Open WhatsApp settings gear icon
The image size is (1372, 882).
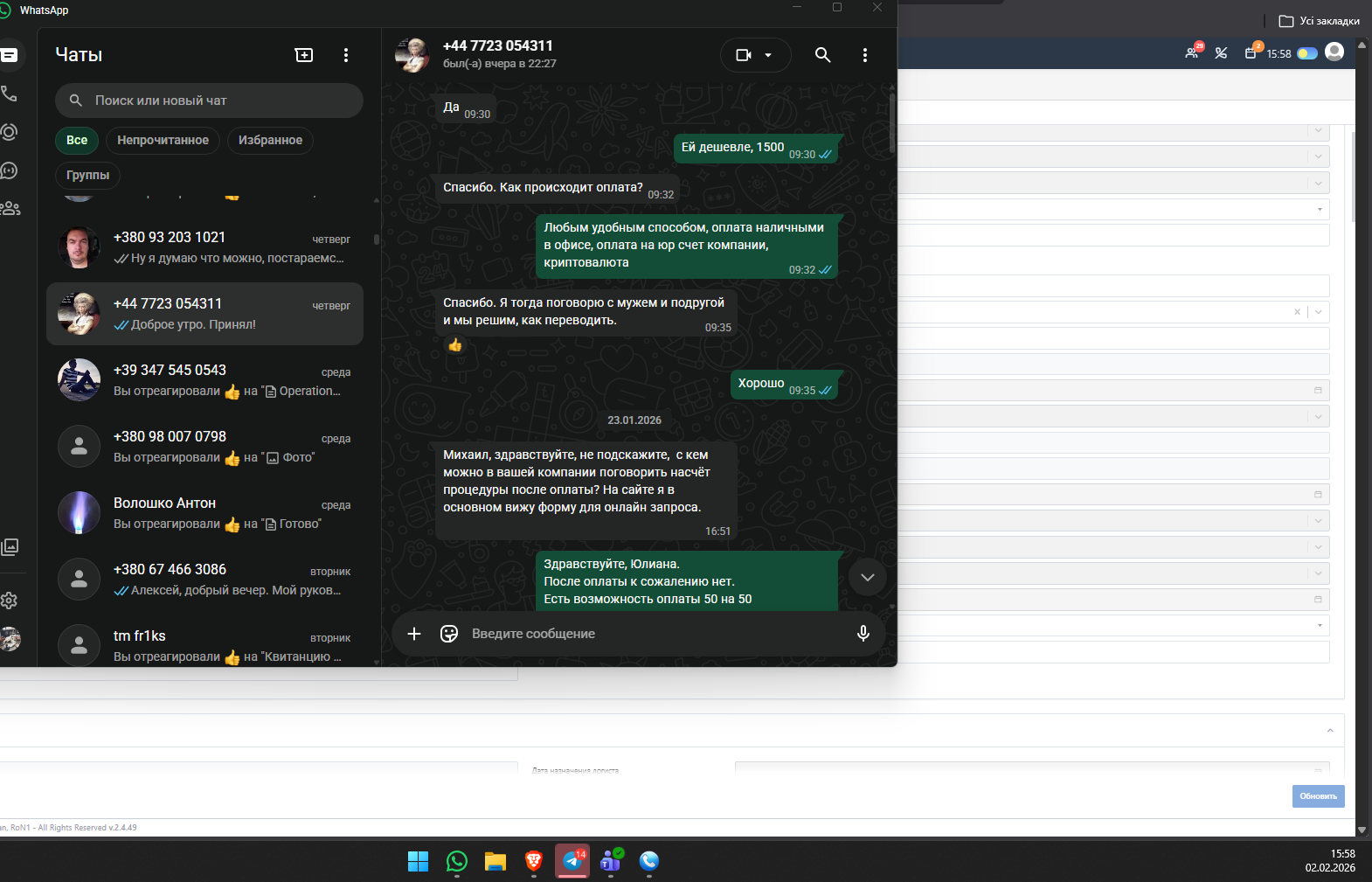(9, 601)
